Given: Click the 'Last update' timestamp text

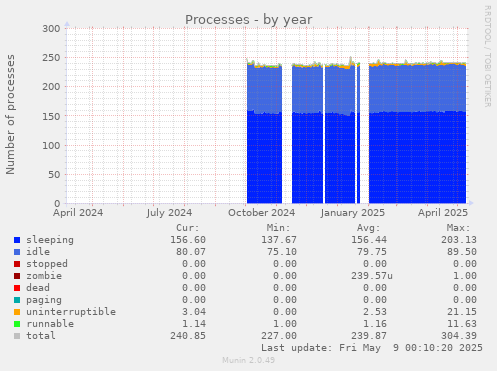Looking at the screenshot, I should [372, 348].
